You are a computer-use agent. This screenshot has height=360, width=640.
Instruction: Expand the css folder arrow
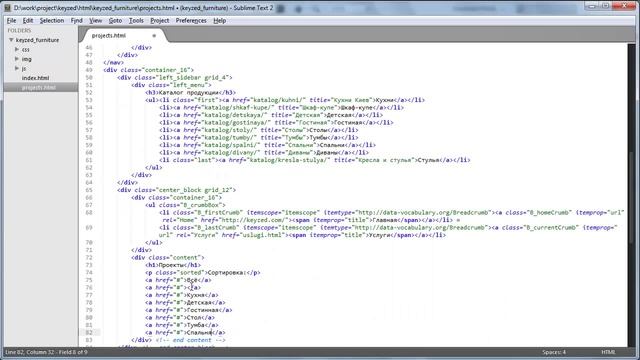pyautogui.click(x=17, y=49)
